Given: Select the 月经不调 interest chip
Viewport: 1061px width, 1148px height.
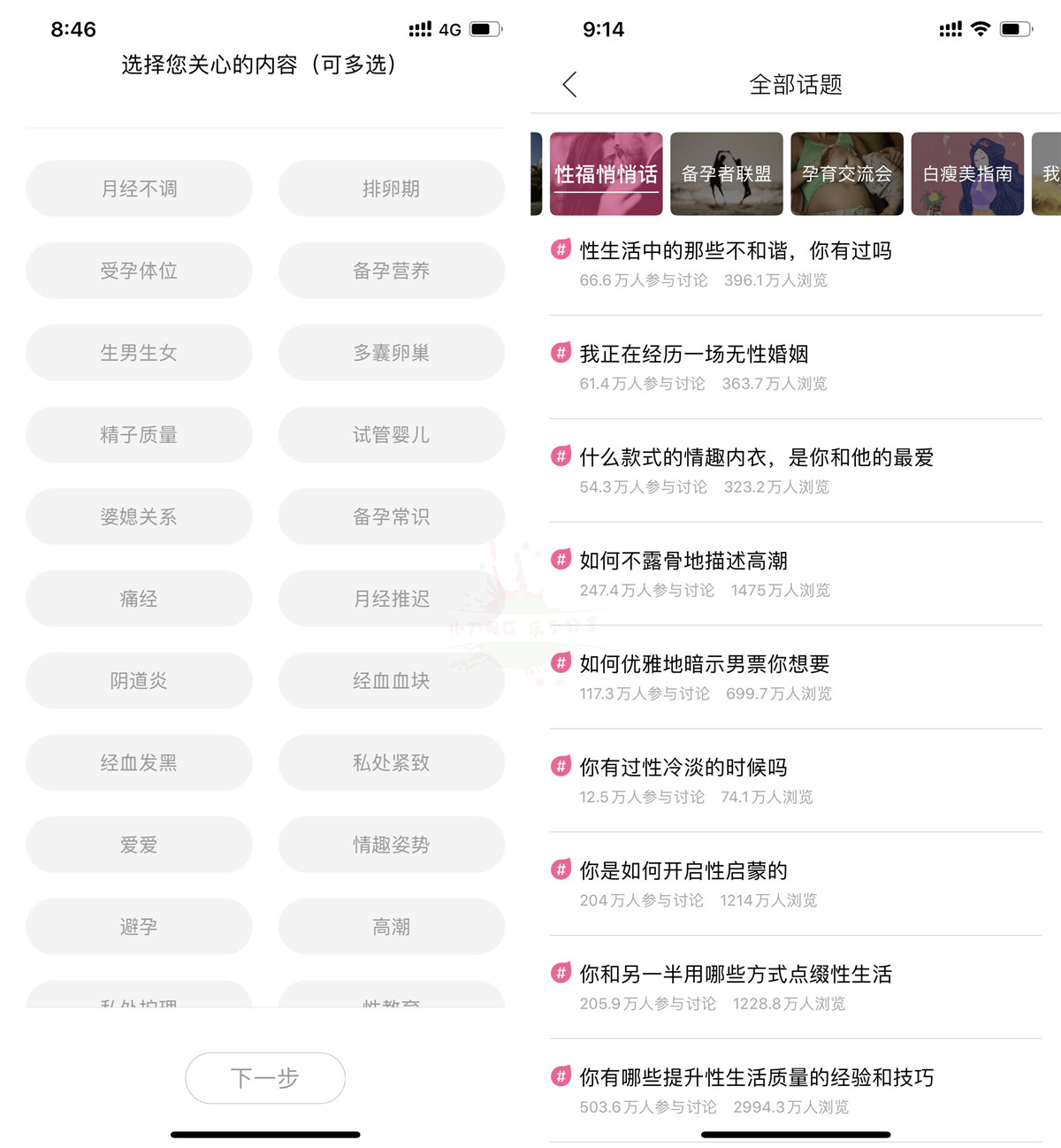Looking at the screenshot, I should tap(139, 188).
